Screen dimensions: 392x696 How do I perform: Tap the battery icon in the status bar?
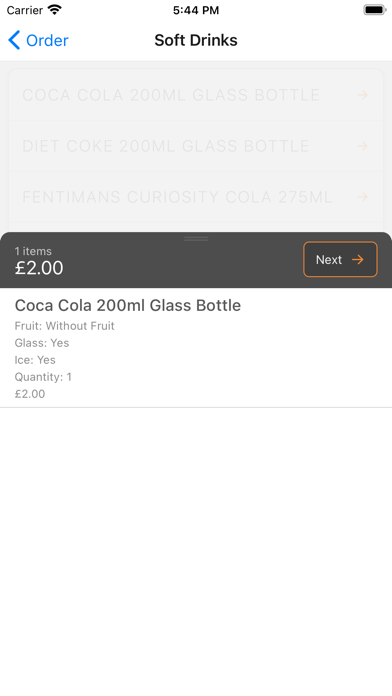[x=375, y=10]
